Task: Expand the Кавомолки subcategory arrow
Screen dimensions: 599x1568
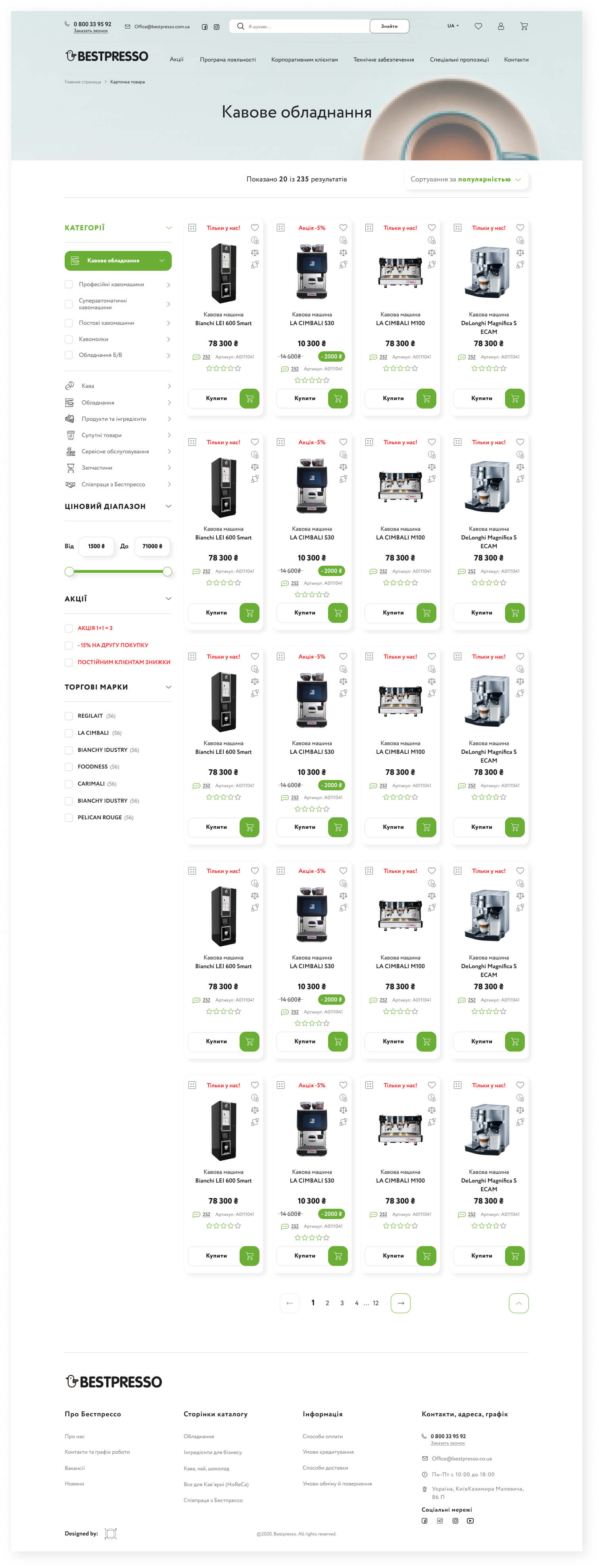Action: point(169,339)
